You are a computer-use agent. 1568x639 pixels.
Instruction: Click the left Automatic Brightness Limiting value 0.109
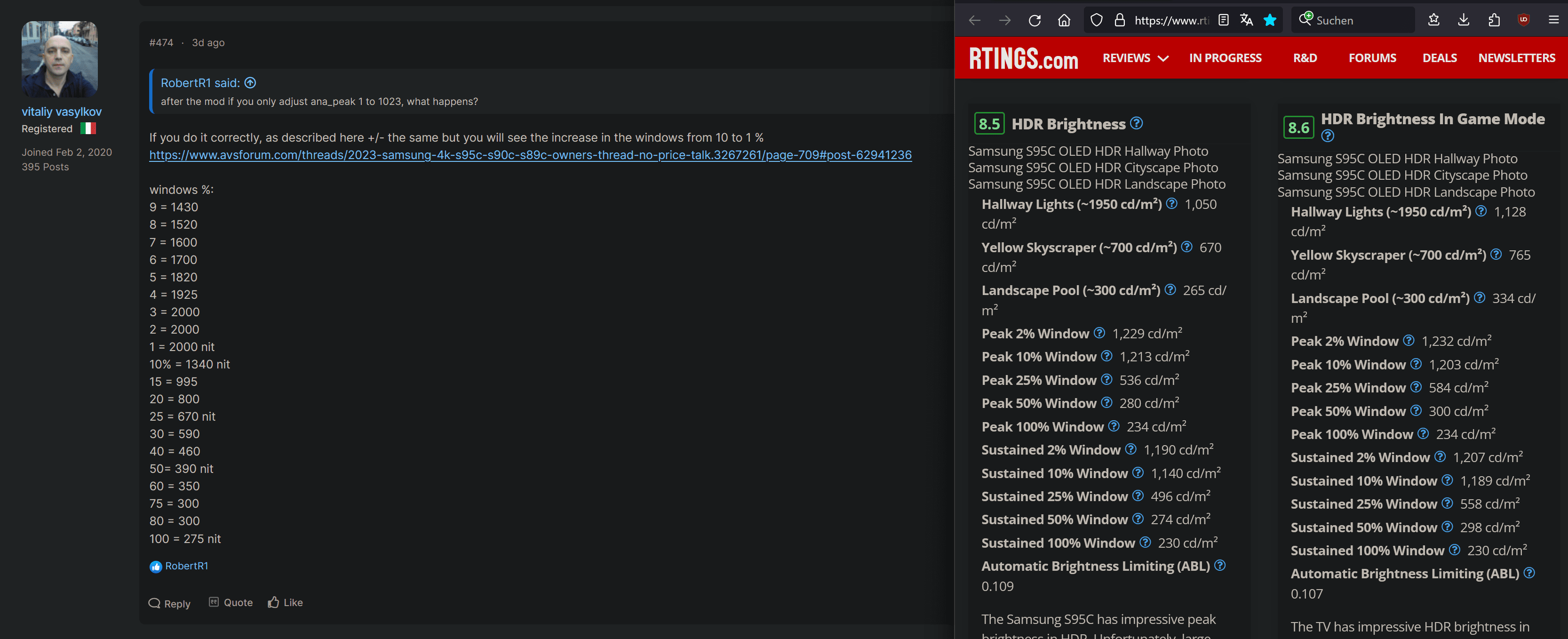pyautogui.click(x=997, y=586)
